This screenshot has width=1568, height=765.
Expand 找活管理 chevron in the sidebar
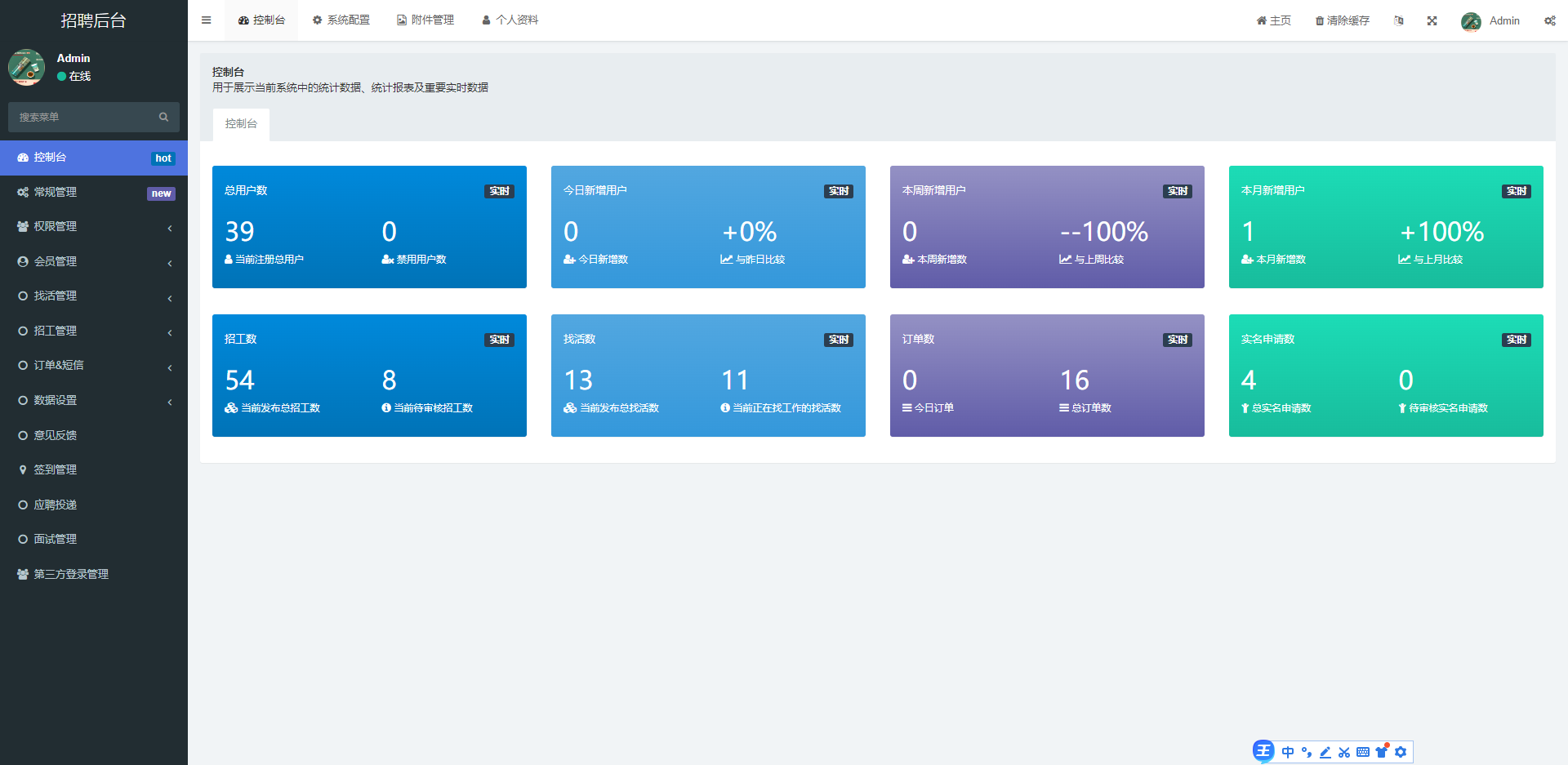(170, 297)
